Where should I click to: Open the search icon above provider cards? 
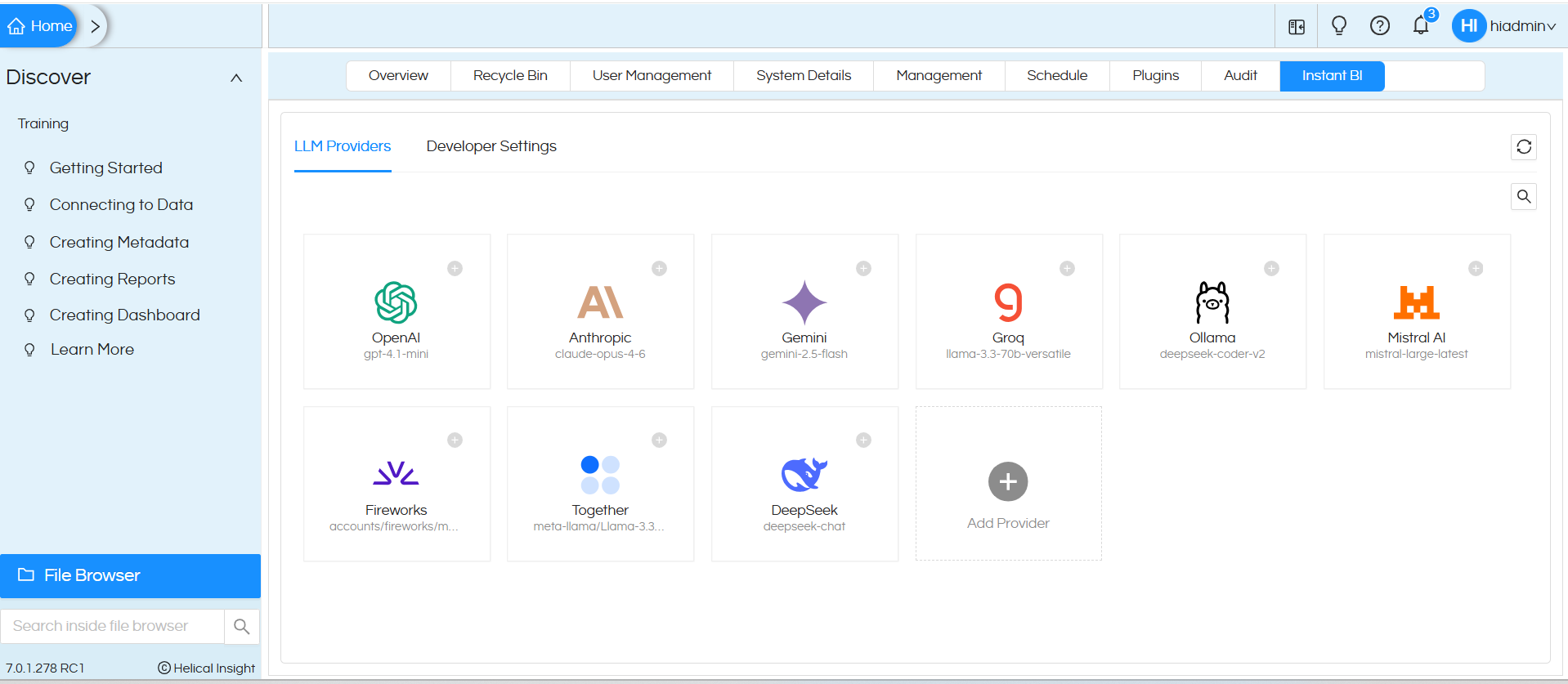pyautogui.click(x=1524, y=196)
